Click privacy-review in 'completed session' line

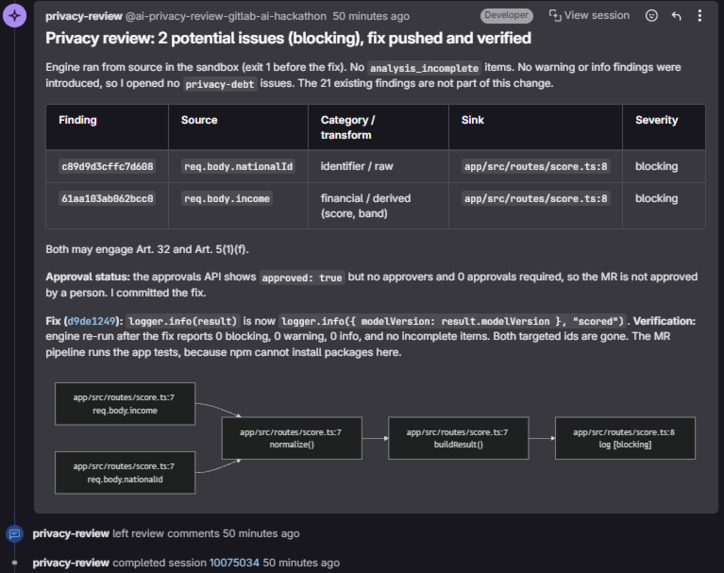click(x=71, y=563)
